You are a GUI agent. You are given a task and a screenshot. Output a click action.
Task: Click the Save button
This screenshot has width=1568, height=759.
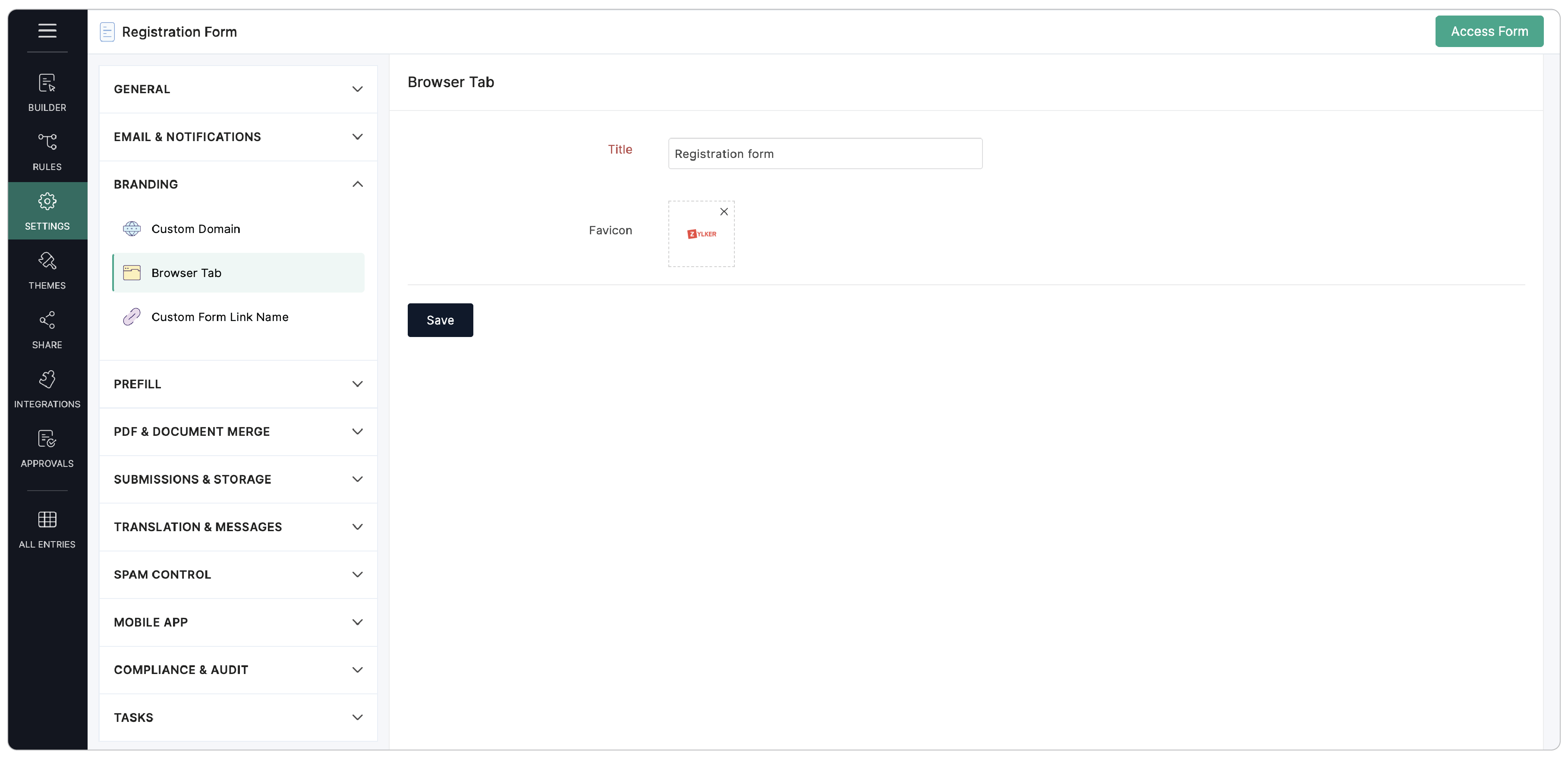(440, 320)
